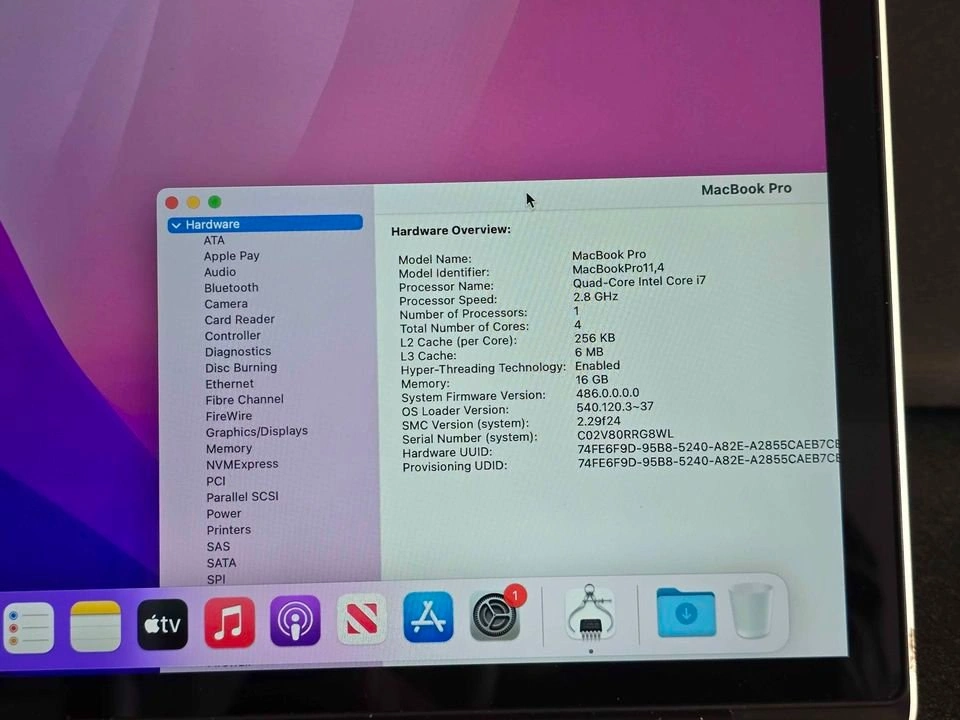Select the Memory item in the sidebar
960x720 pixels.
229,449
